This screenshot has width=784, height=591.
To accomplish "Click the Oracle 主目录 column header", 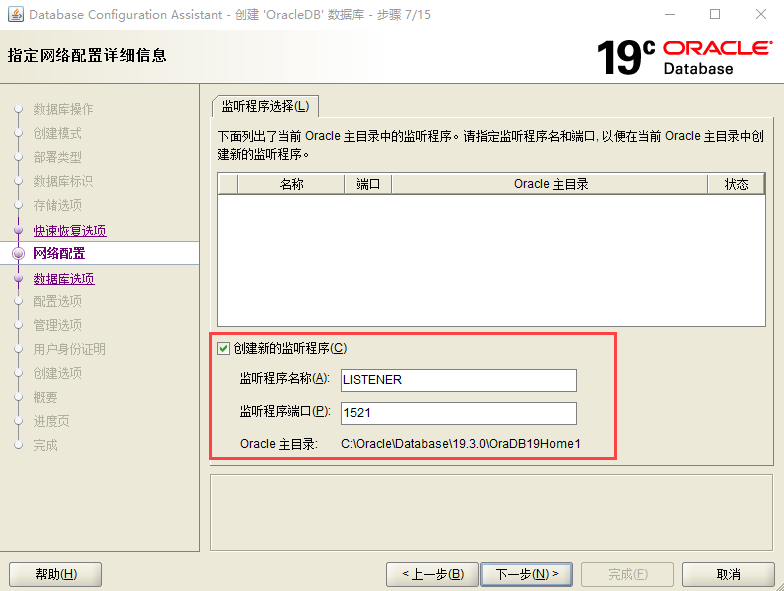I will pos(550,184).
